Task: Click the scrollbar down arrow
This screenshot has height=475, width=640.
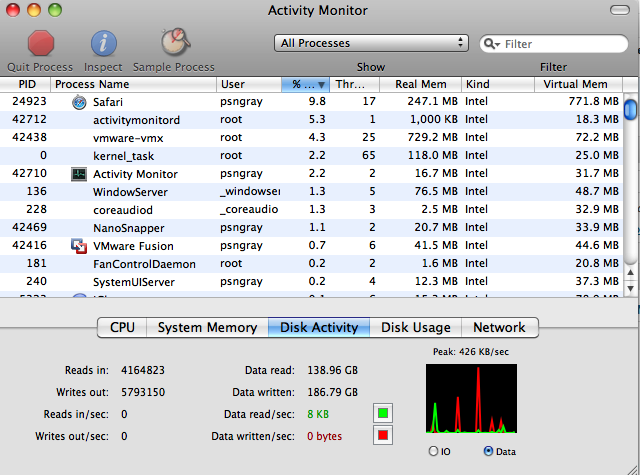Action: [631, 288]
